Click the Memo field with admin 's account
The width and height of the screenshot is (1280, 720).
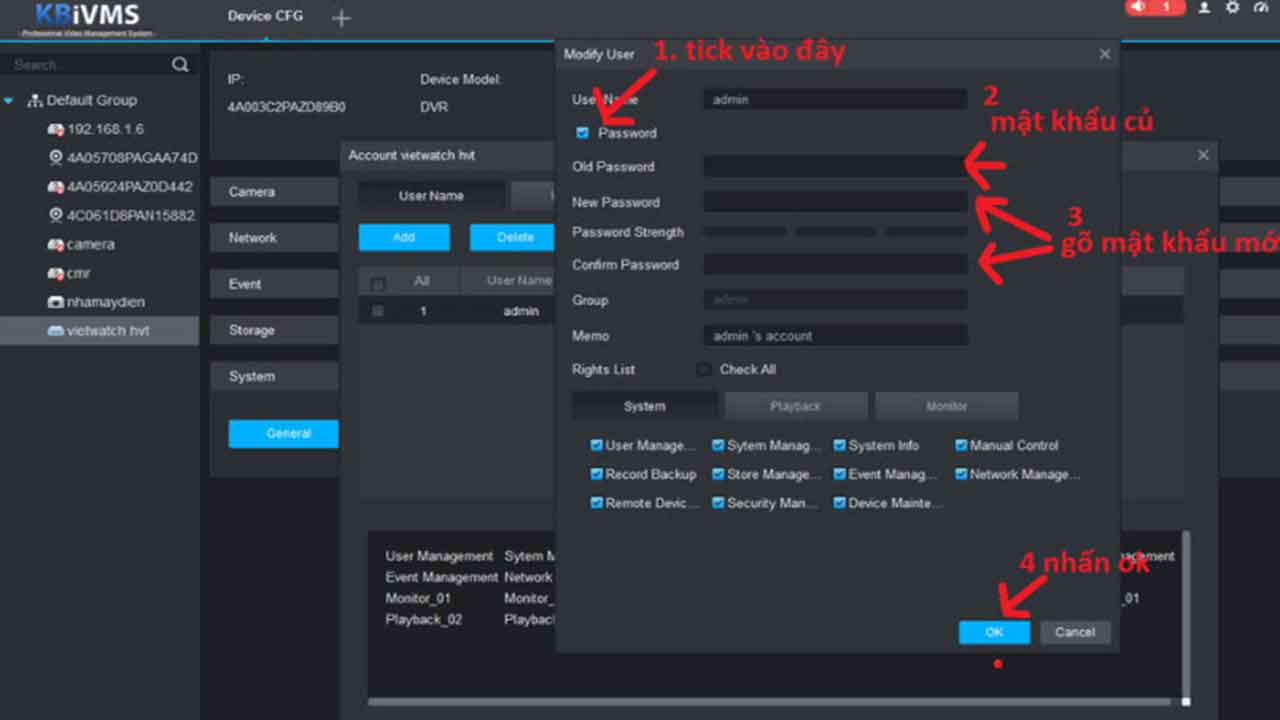click(835, 336)
